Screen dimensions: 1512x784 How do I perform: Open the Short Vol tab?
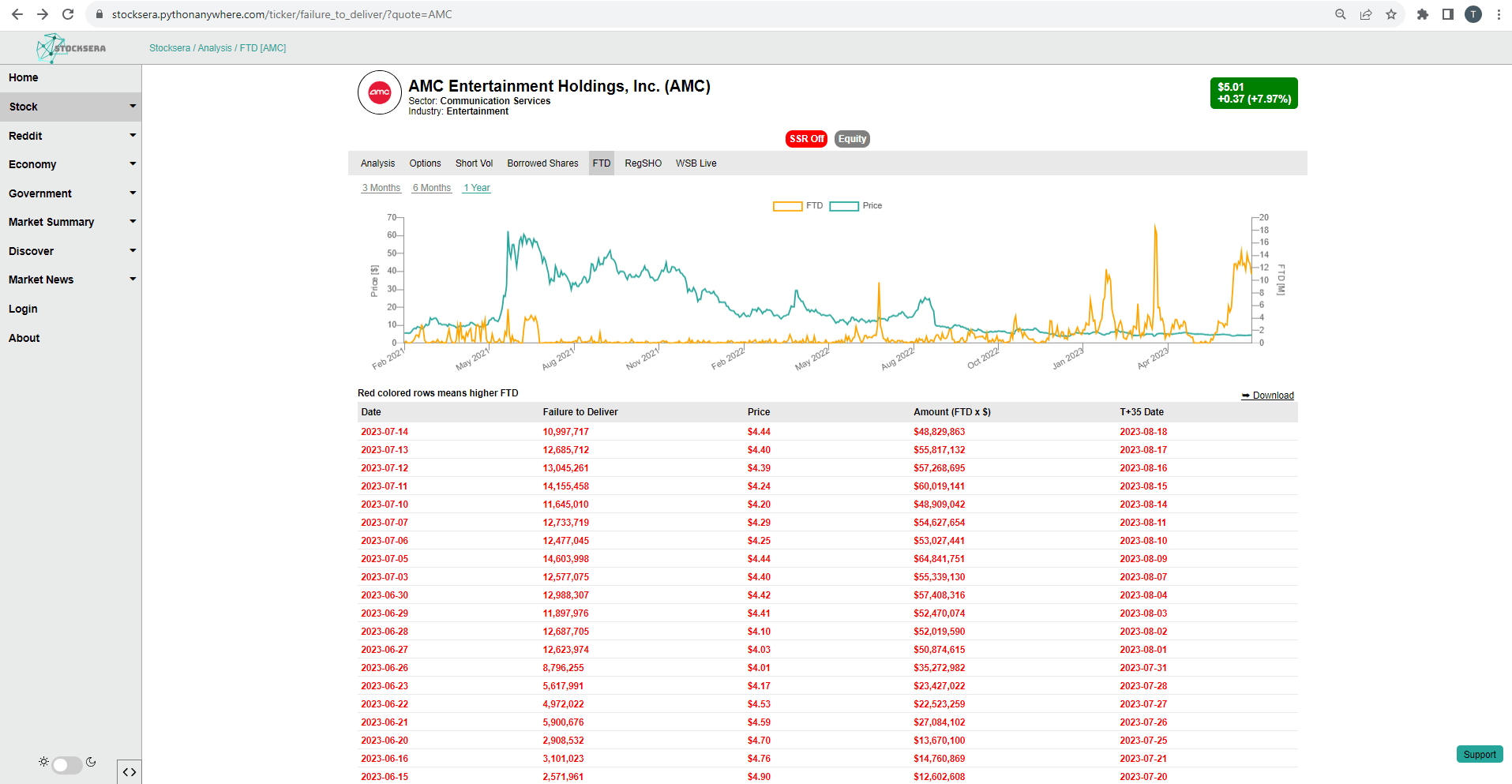coord(474,163)
